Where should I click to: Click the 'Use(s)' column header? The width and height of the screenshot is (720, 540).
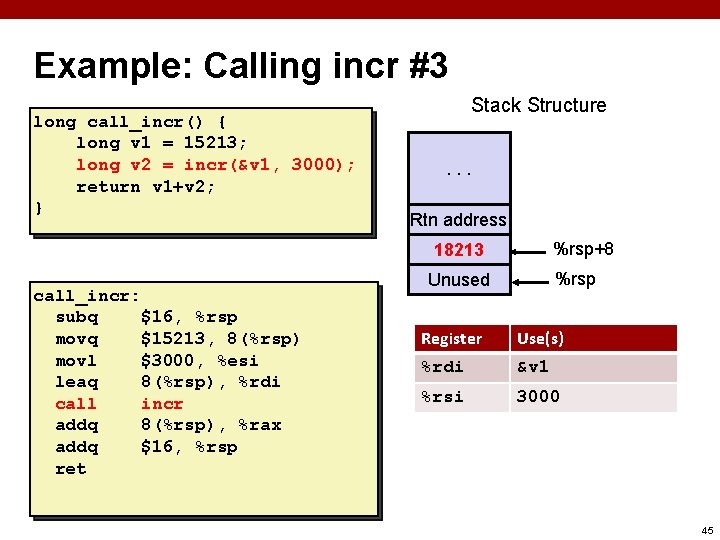pos(594,338)
